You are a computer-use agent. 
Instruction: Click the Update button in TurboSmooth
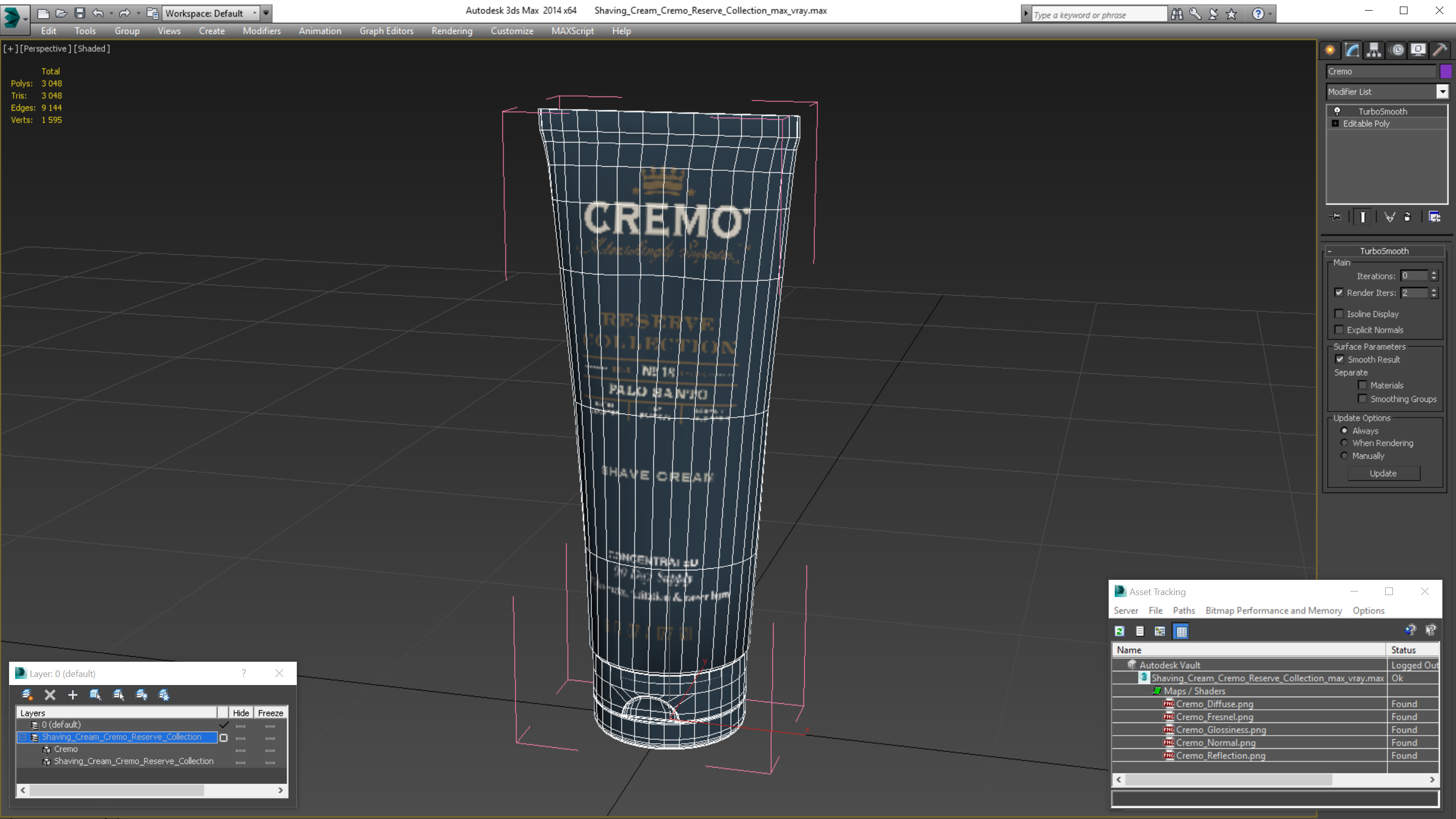coord(1383,474)
